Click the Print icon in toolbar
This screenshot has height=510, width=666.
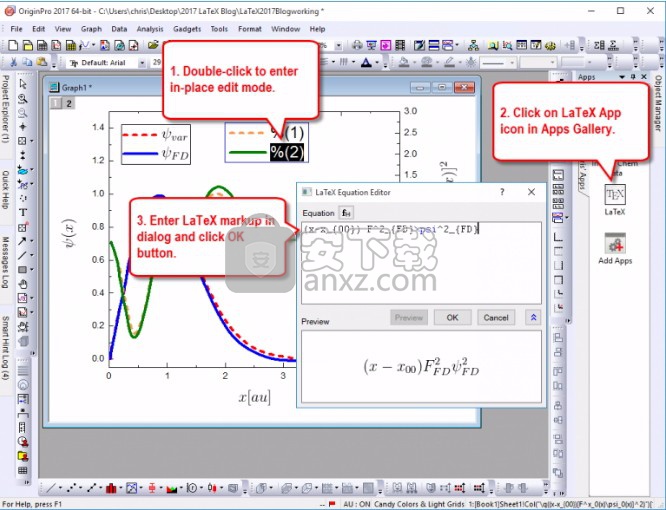click(357, 45)
